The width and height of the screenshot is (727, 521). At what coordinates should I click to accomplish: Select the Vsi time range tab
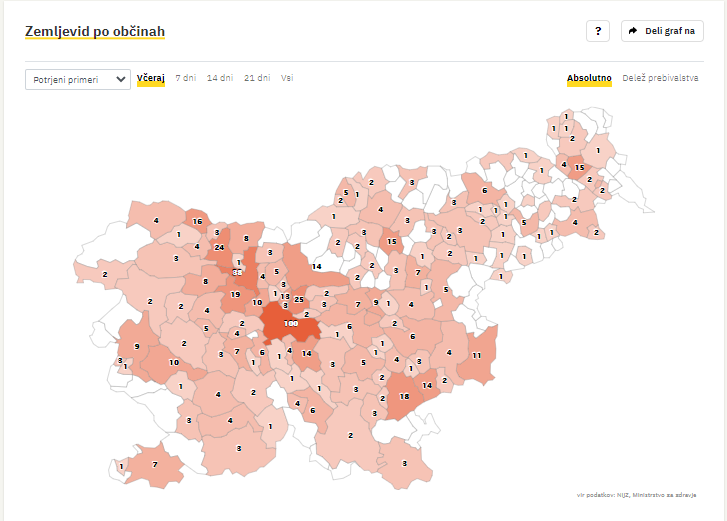pos(287,78)
